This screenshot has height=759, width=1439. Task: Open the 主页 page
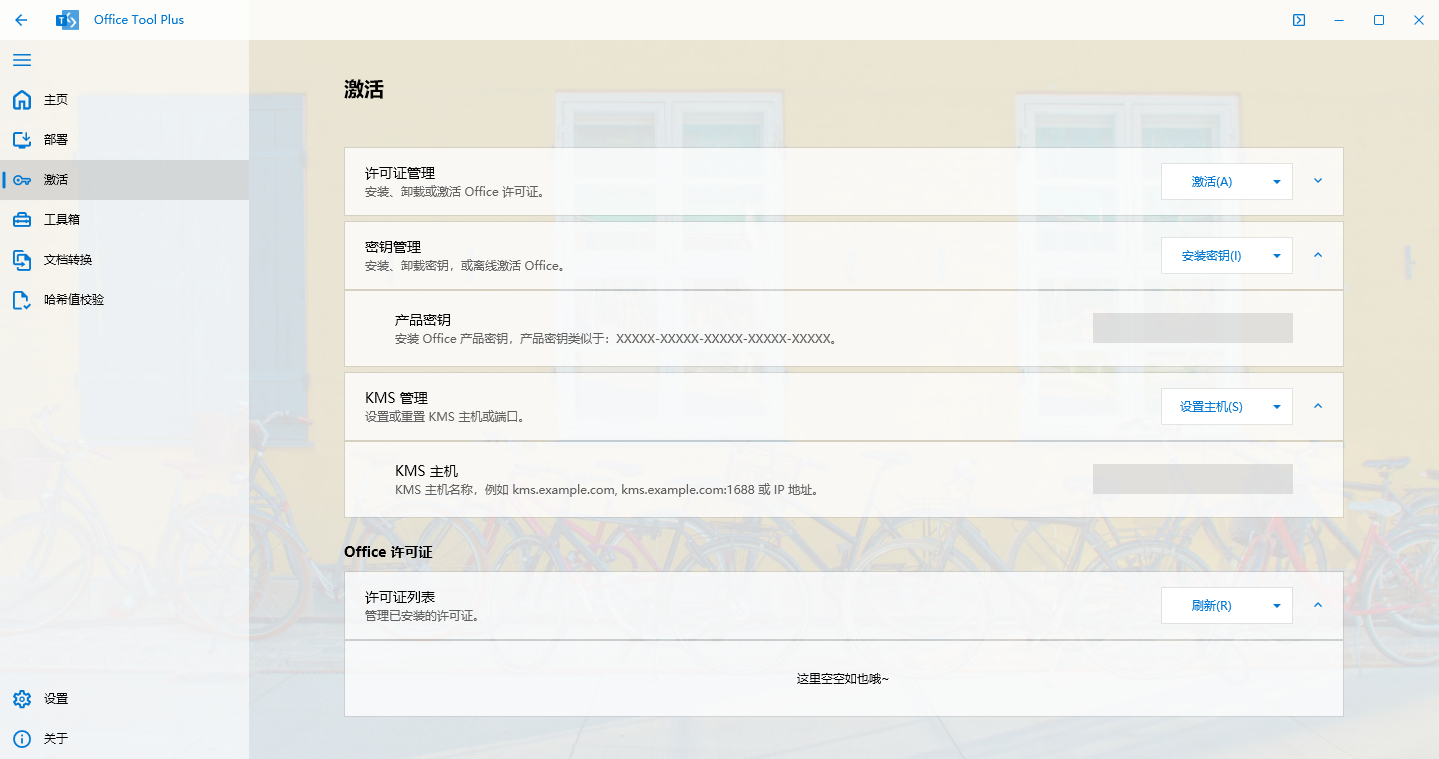(124, 100)
